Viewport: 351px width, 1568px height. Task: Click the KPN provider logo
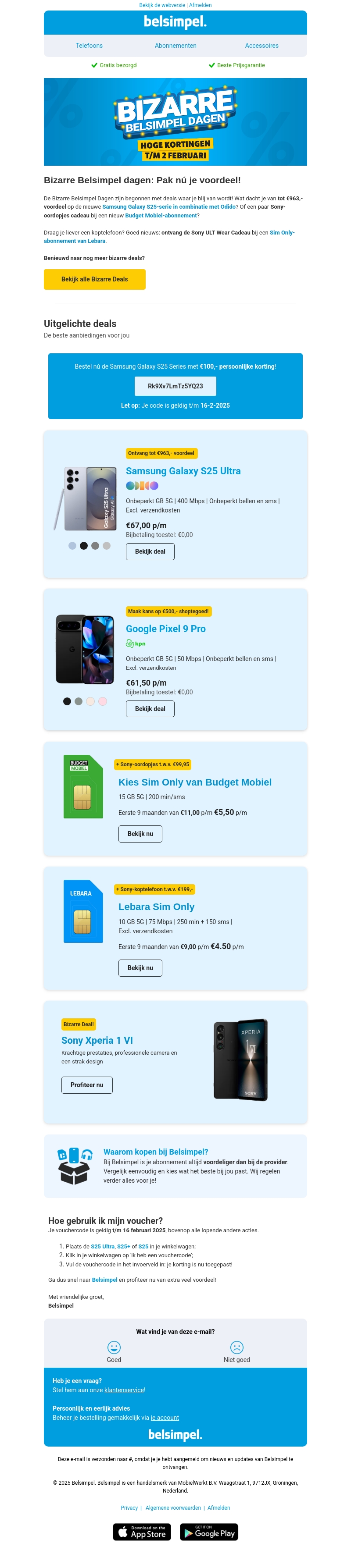tap(136, 644)
